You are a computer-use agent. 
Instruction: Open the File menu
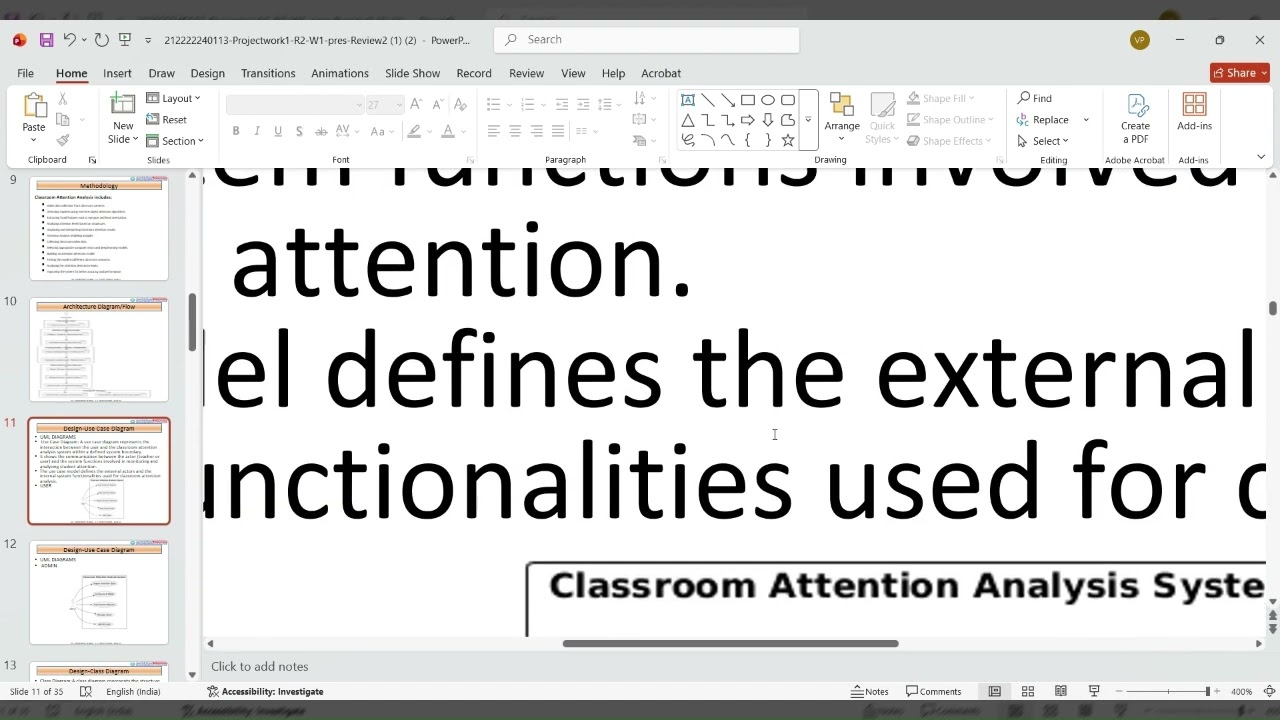25,73
